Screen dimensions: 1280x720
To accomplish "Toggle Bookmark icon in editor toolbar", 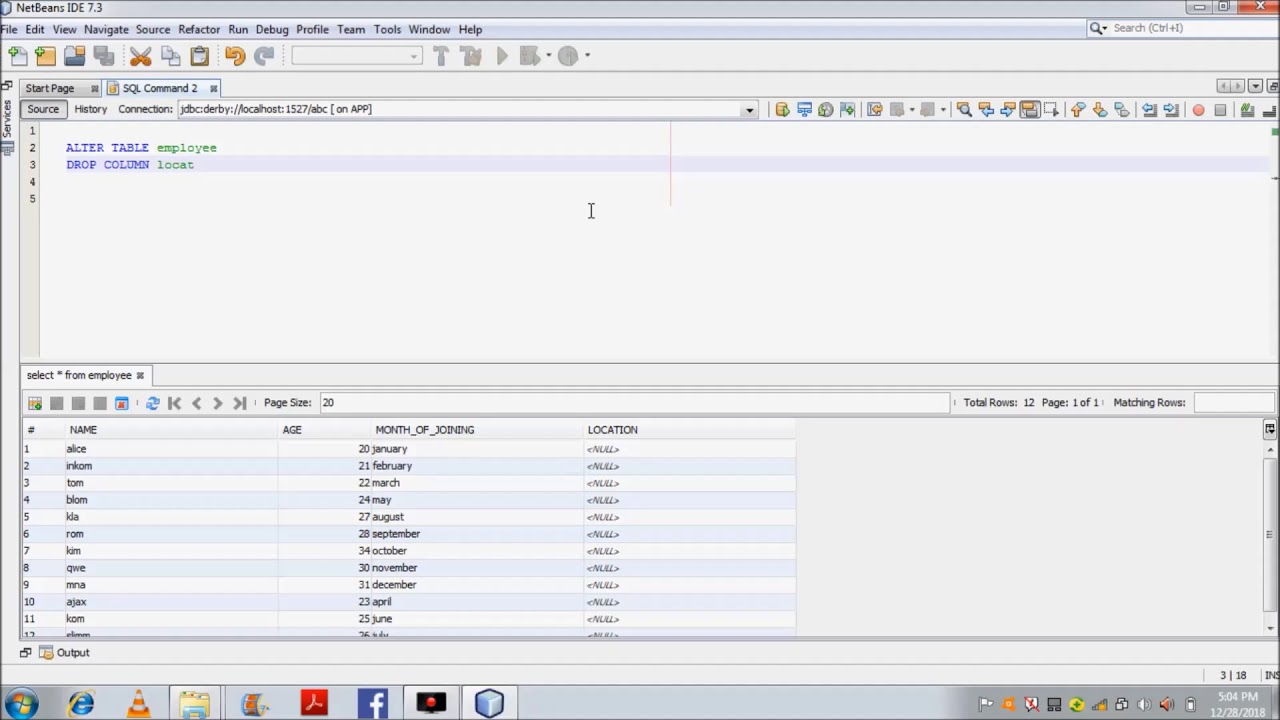I will click(1122, 110).
